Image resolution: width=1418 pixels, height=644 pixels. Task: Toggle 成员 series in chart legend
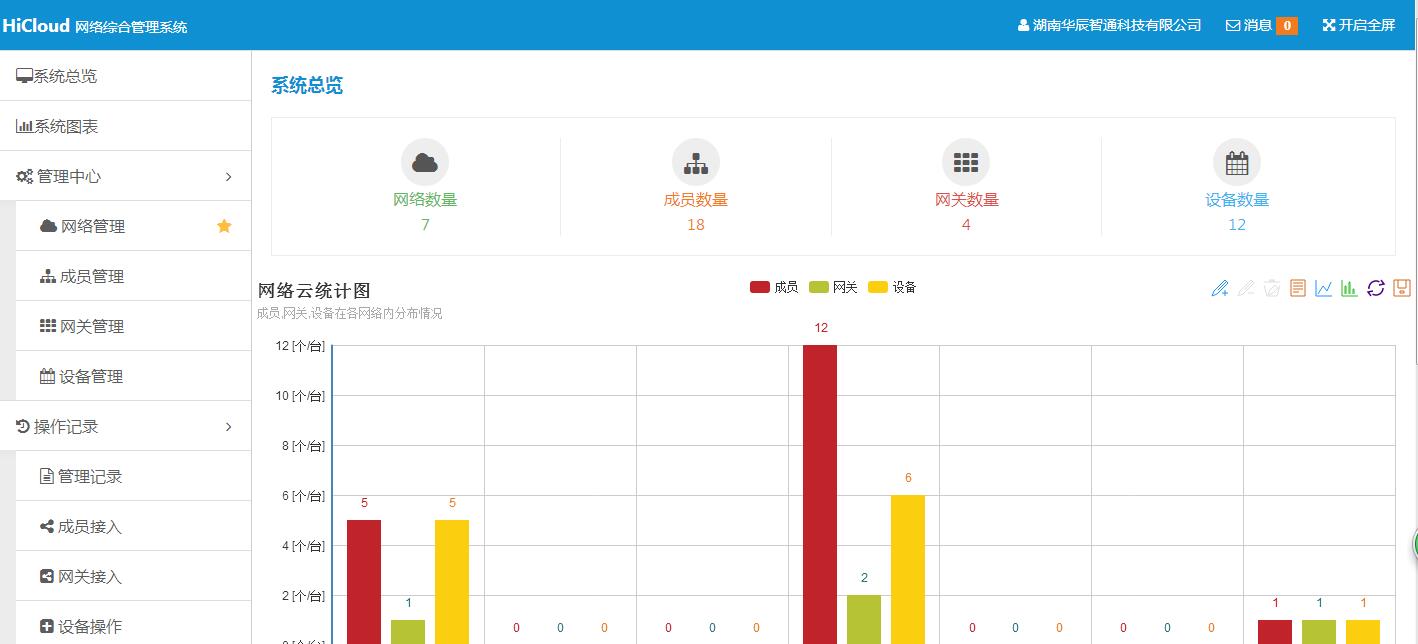(774, 287)
